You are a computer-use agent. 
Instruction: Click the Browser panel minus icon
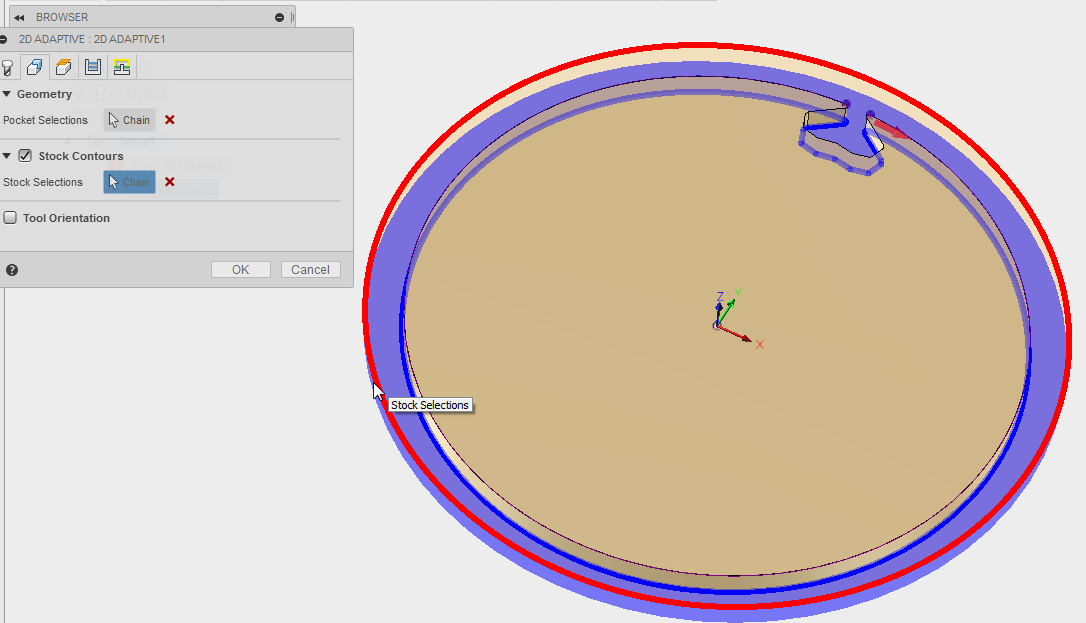click(279, 17)
